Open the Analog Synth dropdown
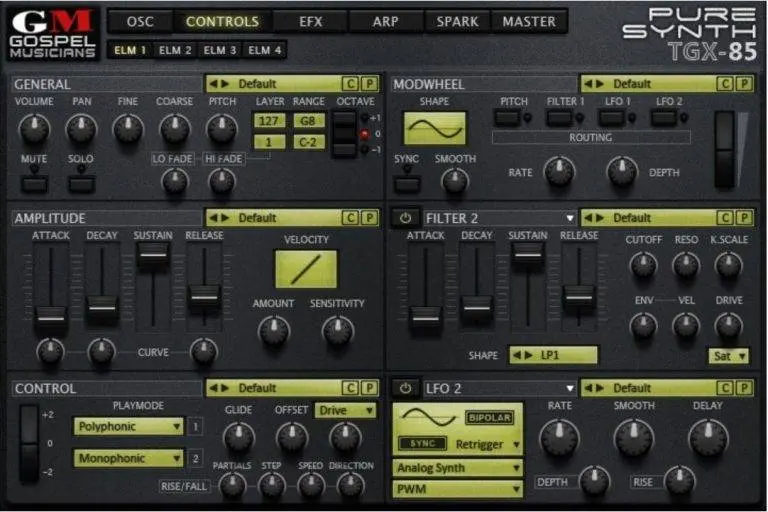Image resolution: width=768 pixels, height=512 pixels. point(457,468)
